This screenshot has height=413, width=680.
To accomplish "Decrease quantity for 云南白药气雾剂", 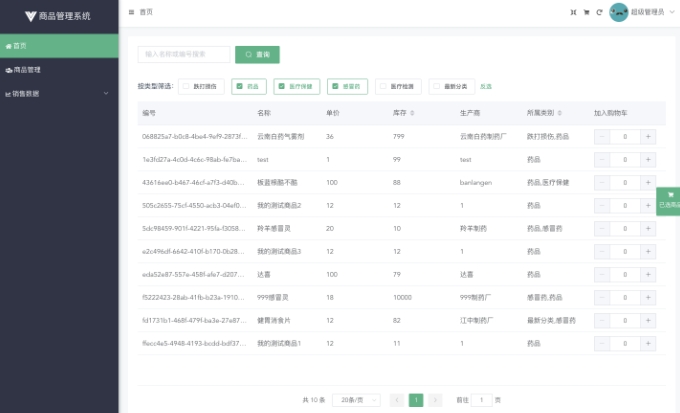I will [602, 137].
